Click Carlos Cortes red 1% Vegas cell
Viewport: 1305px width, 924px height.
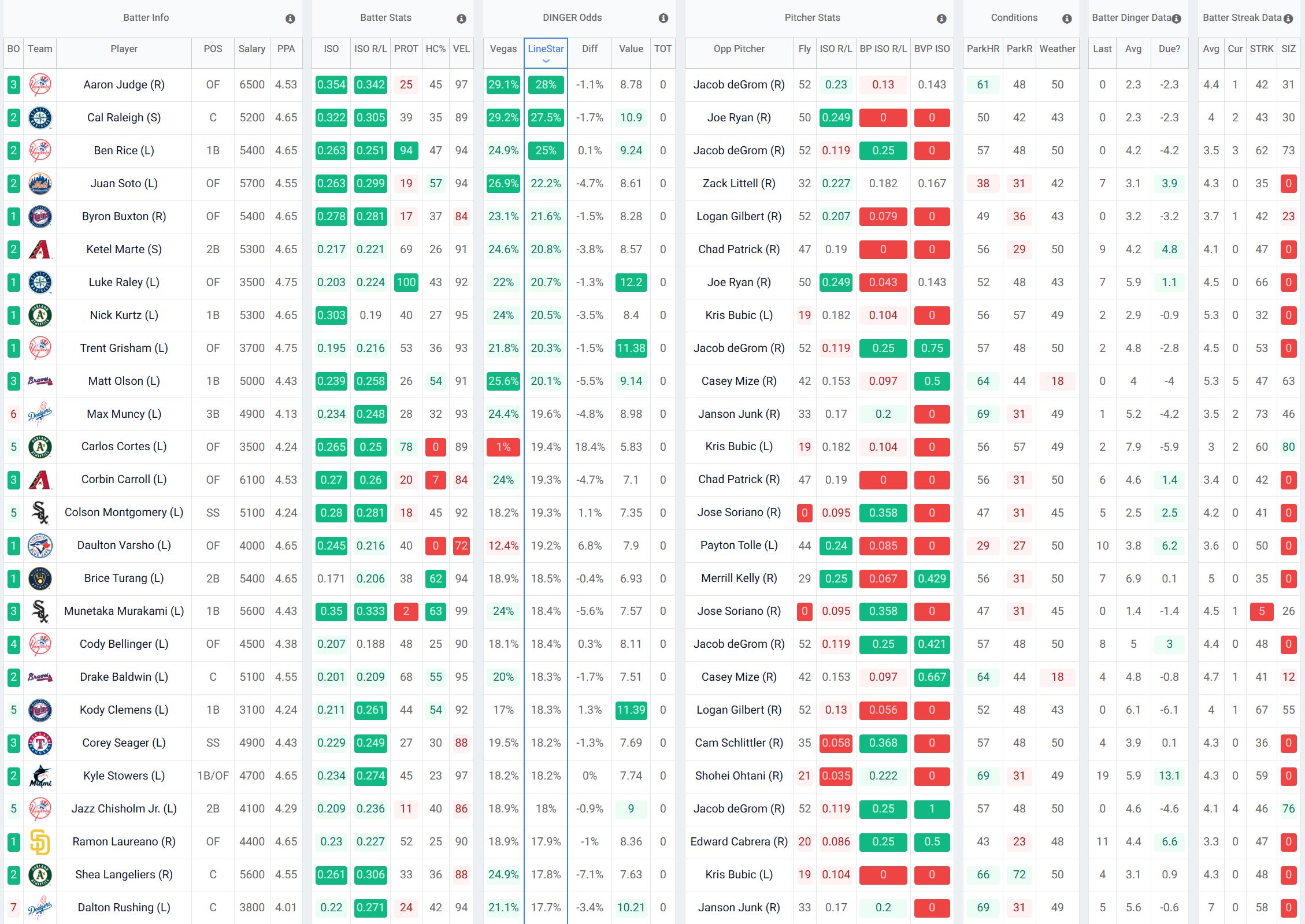pos(503,447)
